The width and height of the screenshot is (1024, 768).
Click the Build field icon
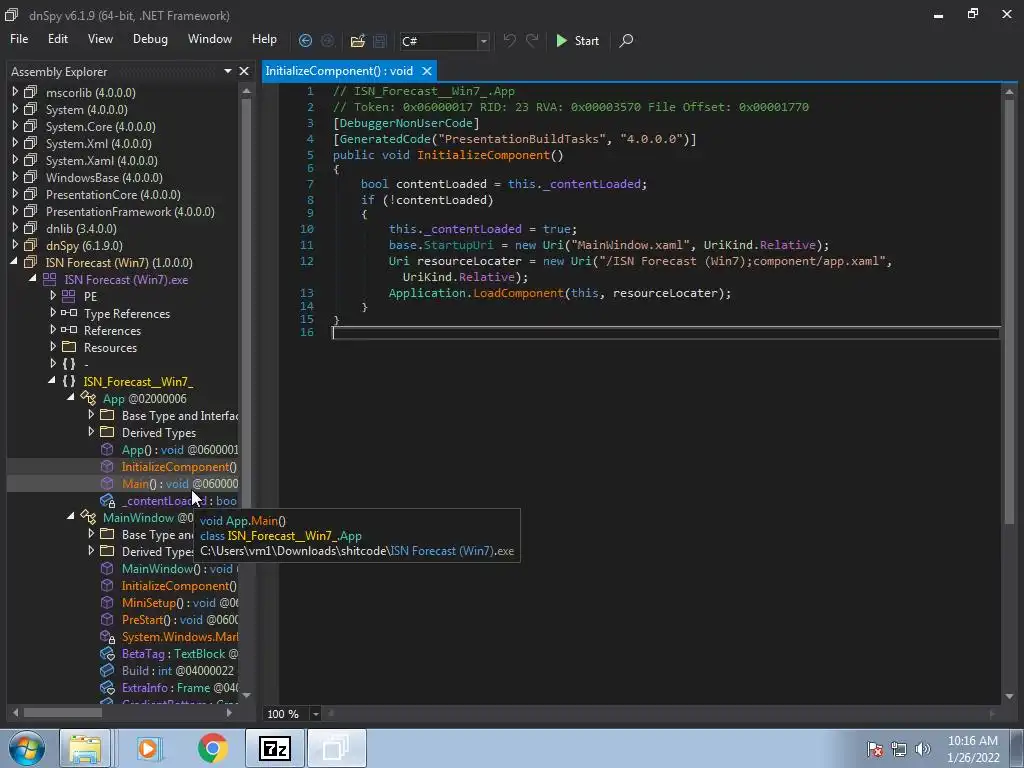tap(107, 671)
